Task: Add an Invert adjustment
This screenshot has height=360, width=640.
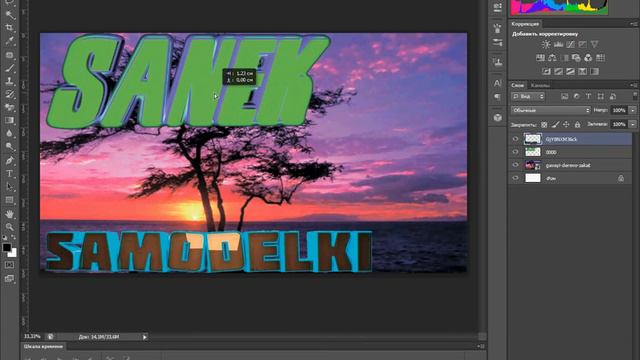Action: click(546, 71)
